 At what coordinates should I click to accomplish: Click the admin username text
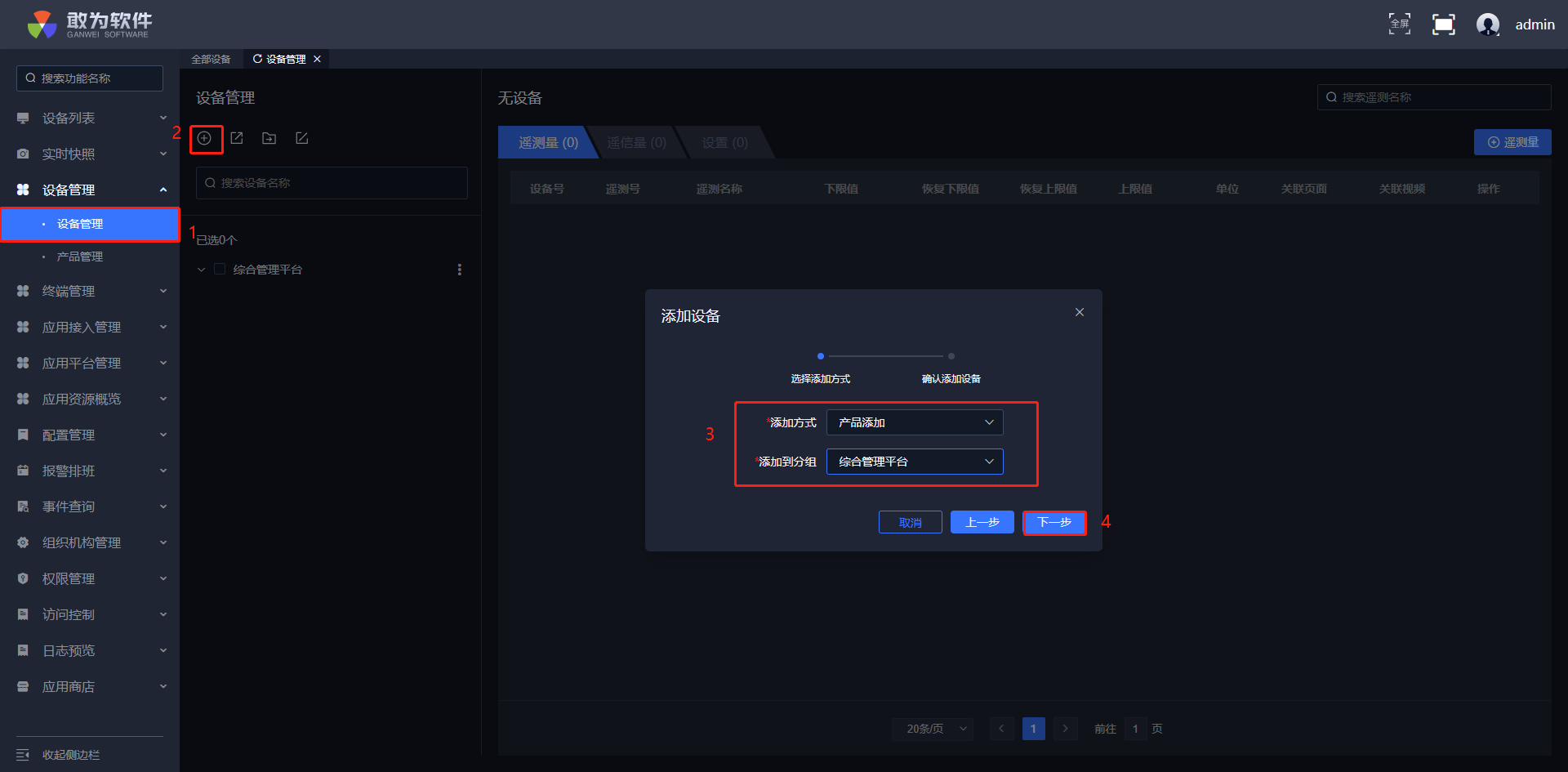(x=1535, y=25)
